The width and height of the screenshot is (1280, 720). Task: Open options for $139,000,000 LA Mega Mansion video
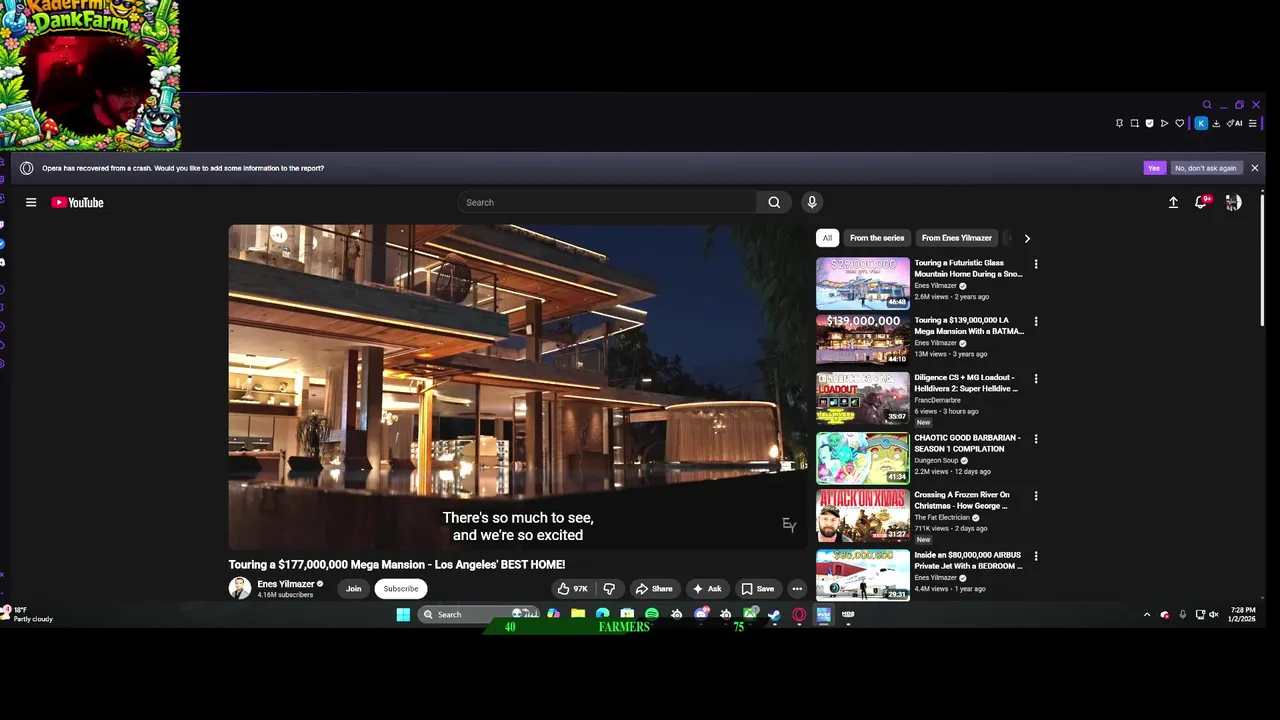pos(1036,321)
